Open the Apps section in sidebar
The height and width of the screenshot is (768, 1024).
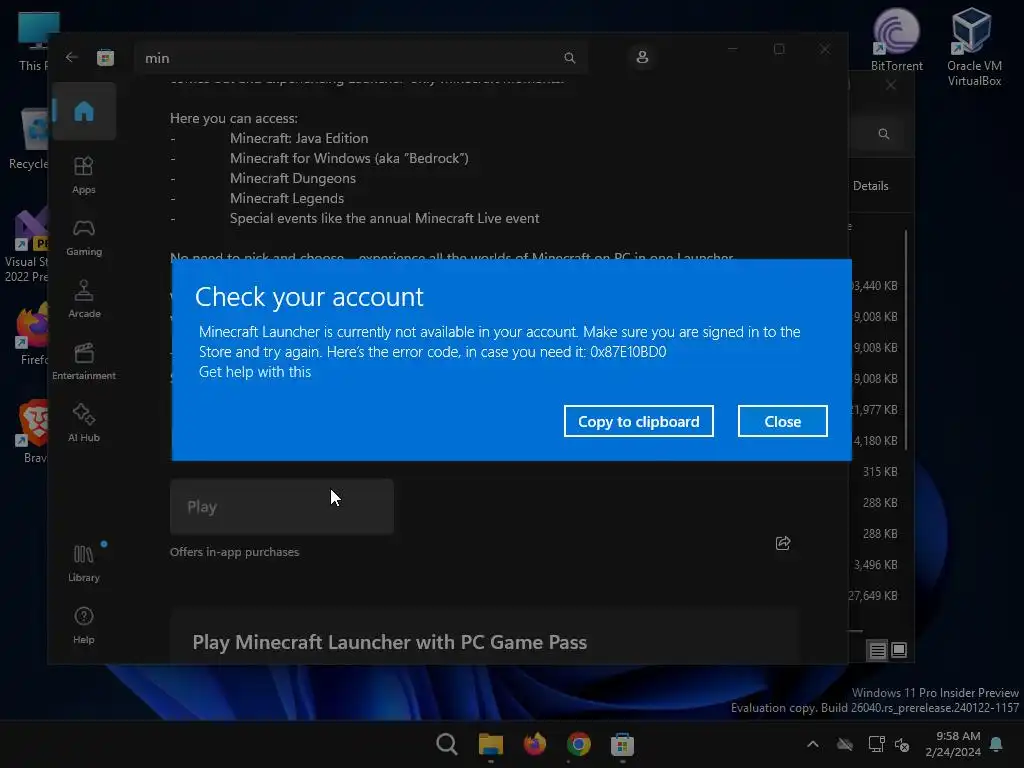[x=84, y=175]
